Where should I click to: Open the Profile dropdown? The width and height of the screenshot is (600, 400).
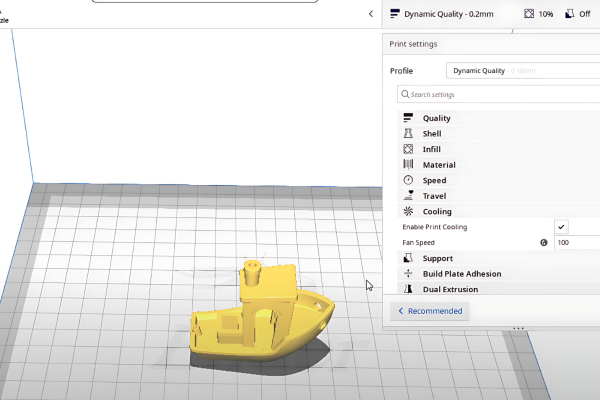pos(522,71)
